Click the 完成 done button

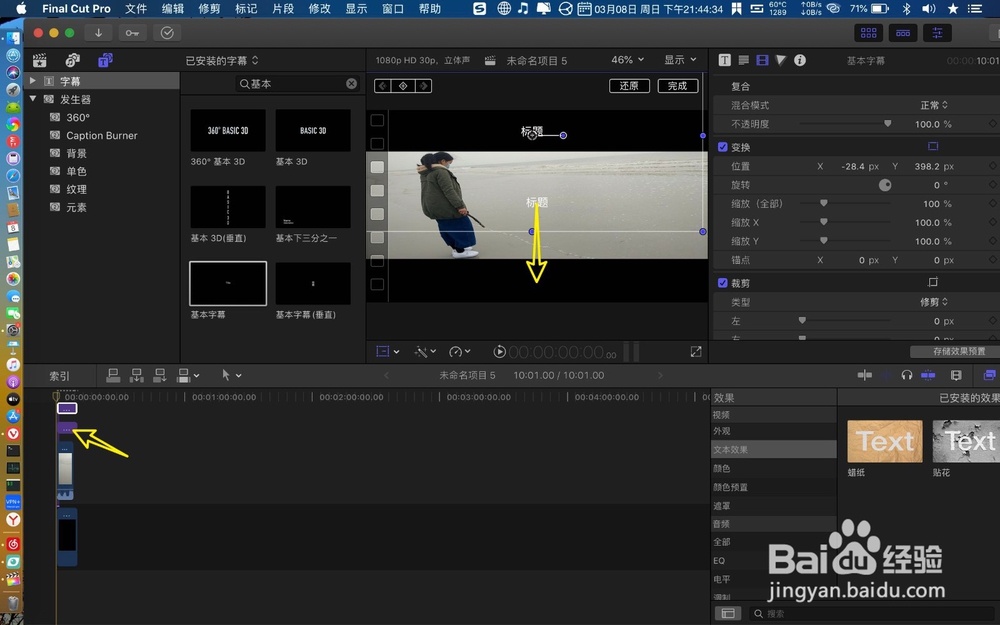tap(677, 85)
